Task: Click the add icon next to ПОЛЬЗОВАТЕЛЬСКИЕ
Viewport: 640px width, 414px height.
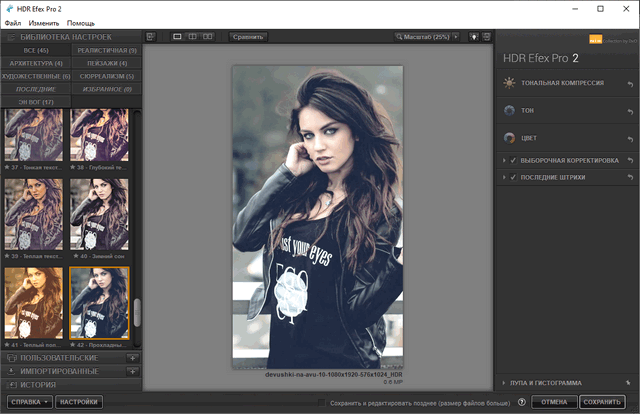Action: click(133, 357)
